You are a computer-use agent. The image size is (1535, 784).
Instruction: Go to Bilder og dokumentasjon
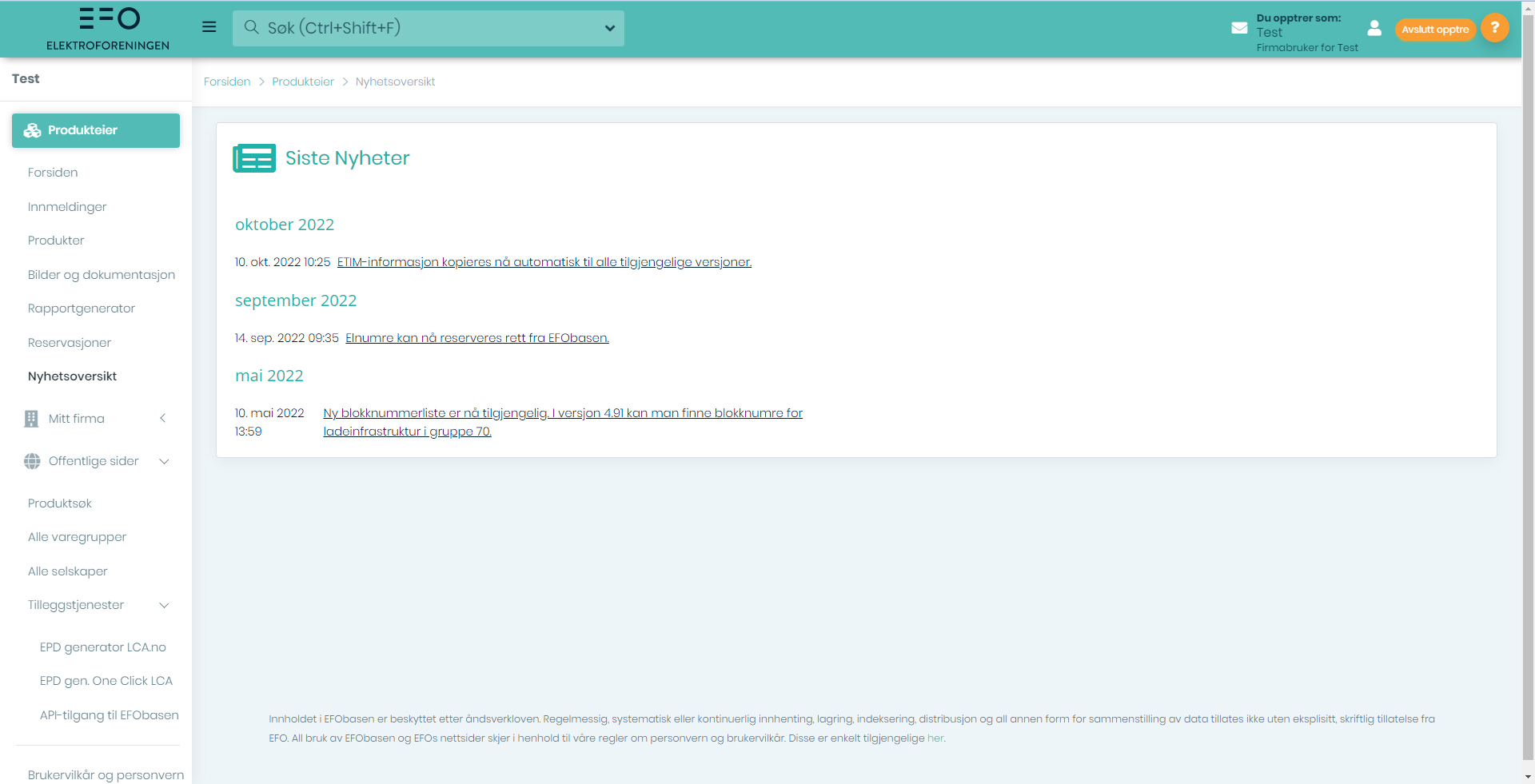[x=102, y=275]
